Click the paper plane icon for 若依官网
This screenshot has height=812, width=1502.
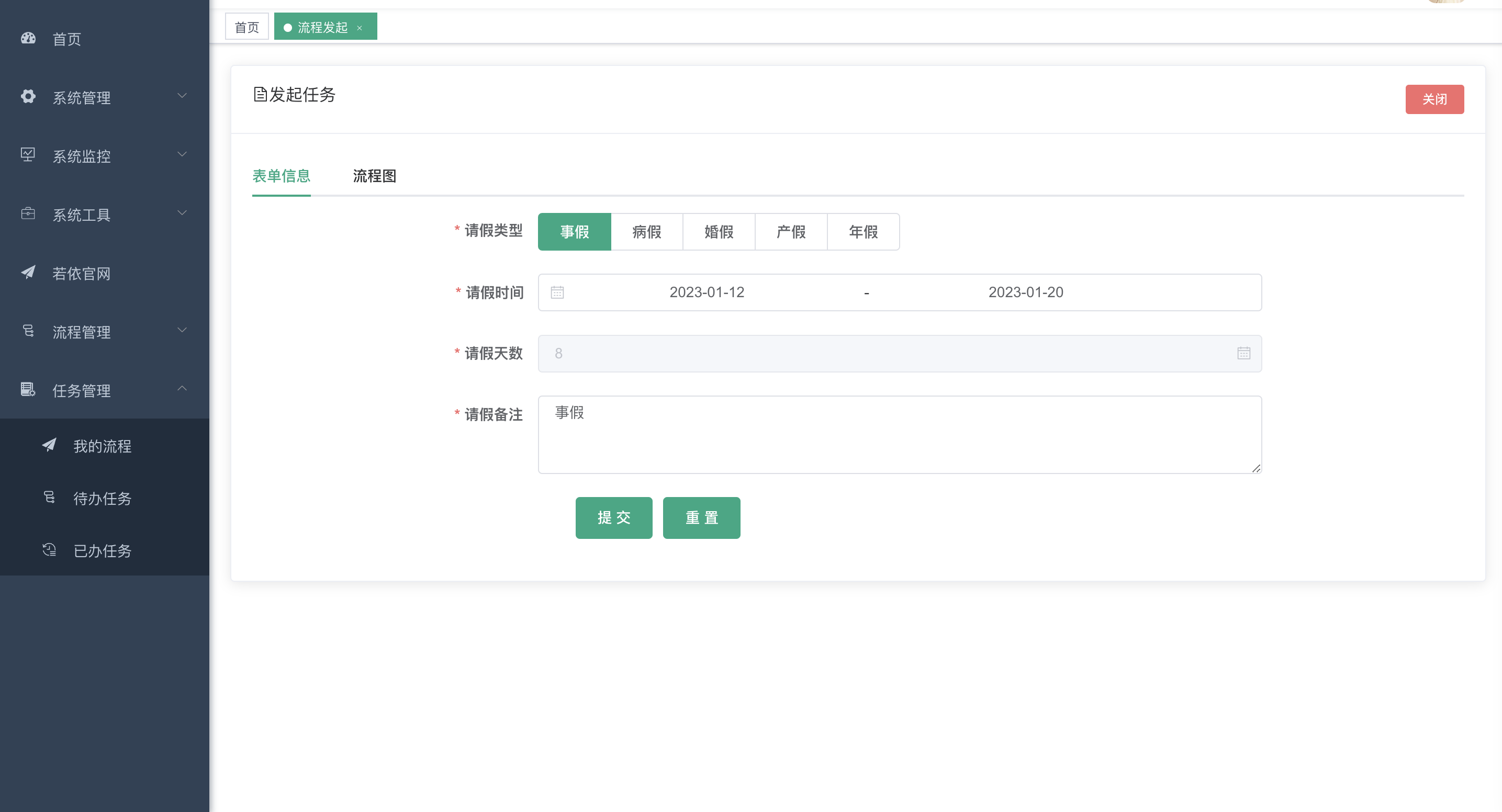tap(28, 272)
